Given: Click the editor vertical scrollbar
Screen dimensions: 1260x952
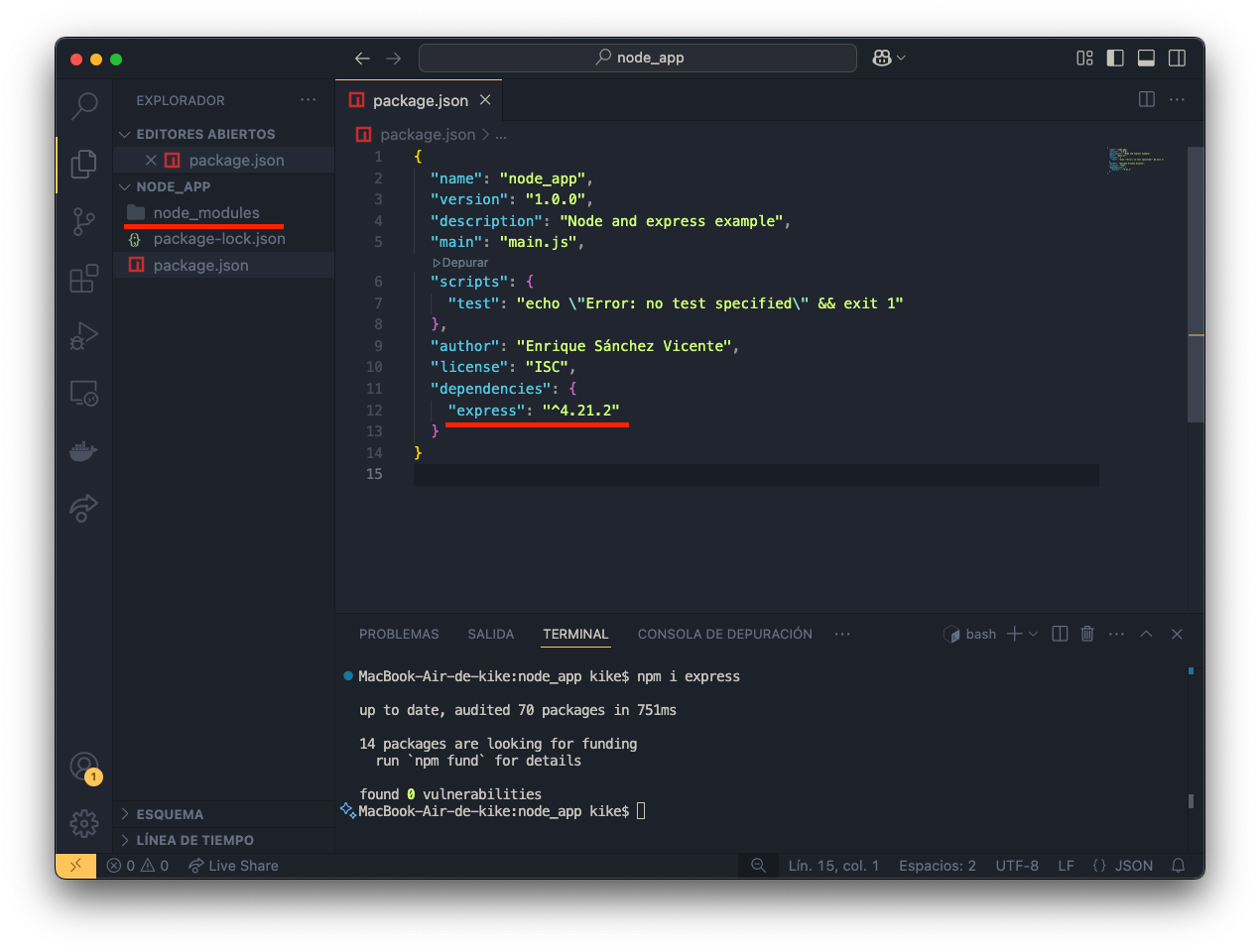Looking at the screenshot, I should (x=1197, y=283).
